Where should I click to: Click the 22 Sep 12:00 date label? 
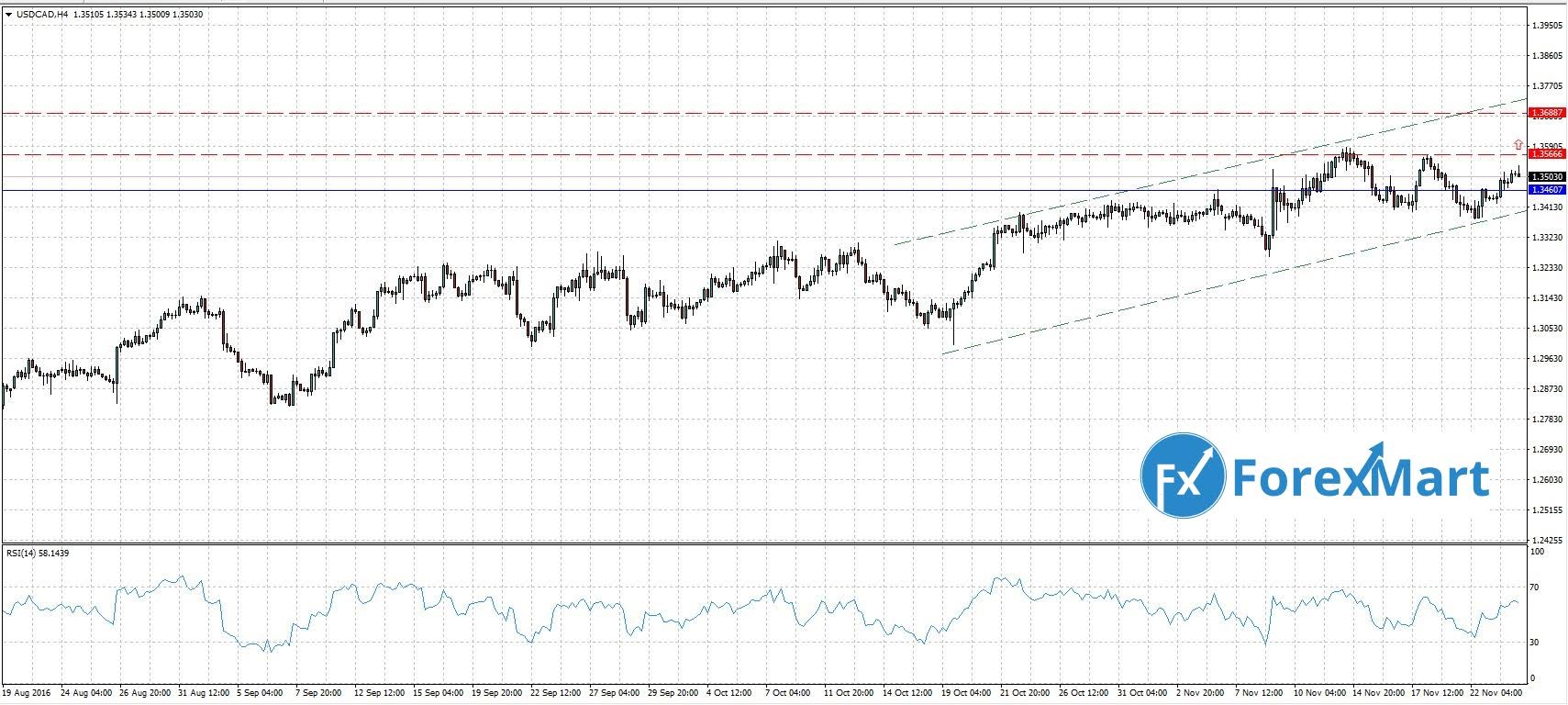click(x=555, y=691)
